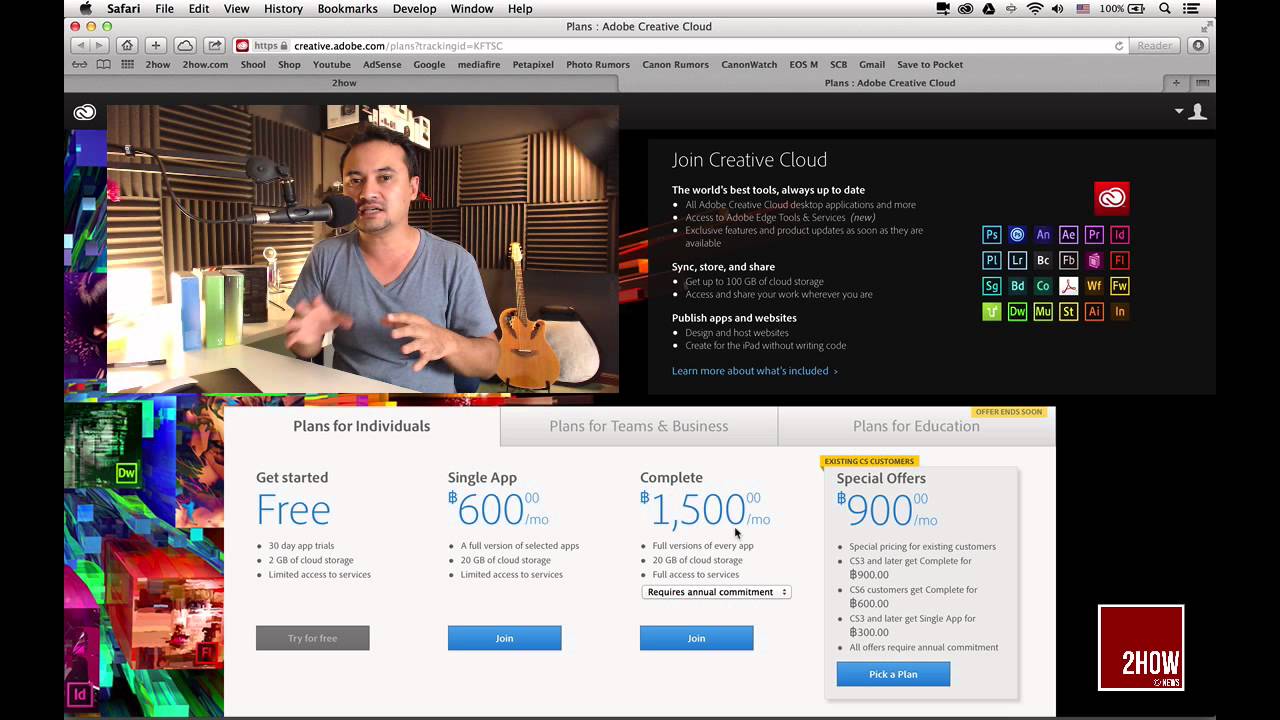Open Learn more about what's included link
Image resolution: width=1280 pixels, height=720 pixels.
coord(755,371)
